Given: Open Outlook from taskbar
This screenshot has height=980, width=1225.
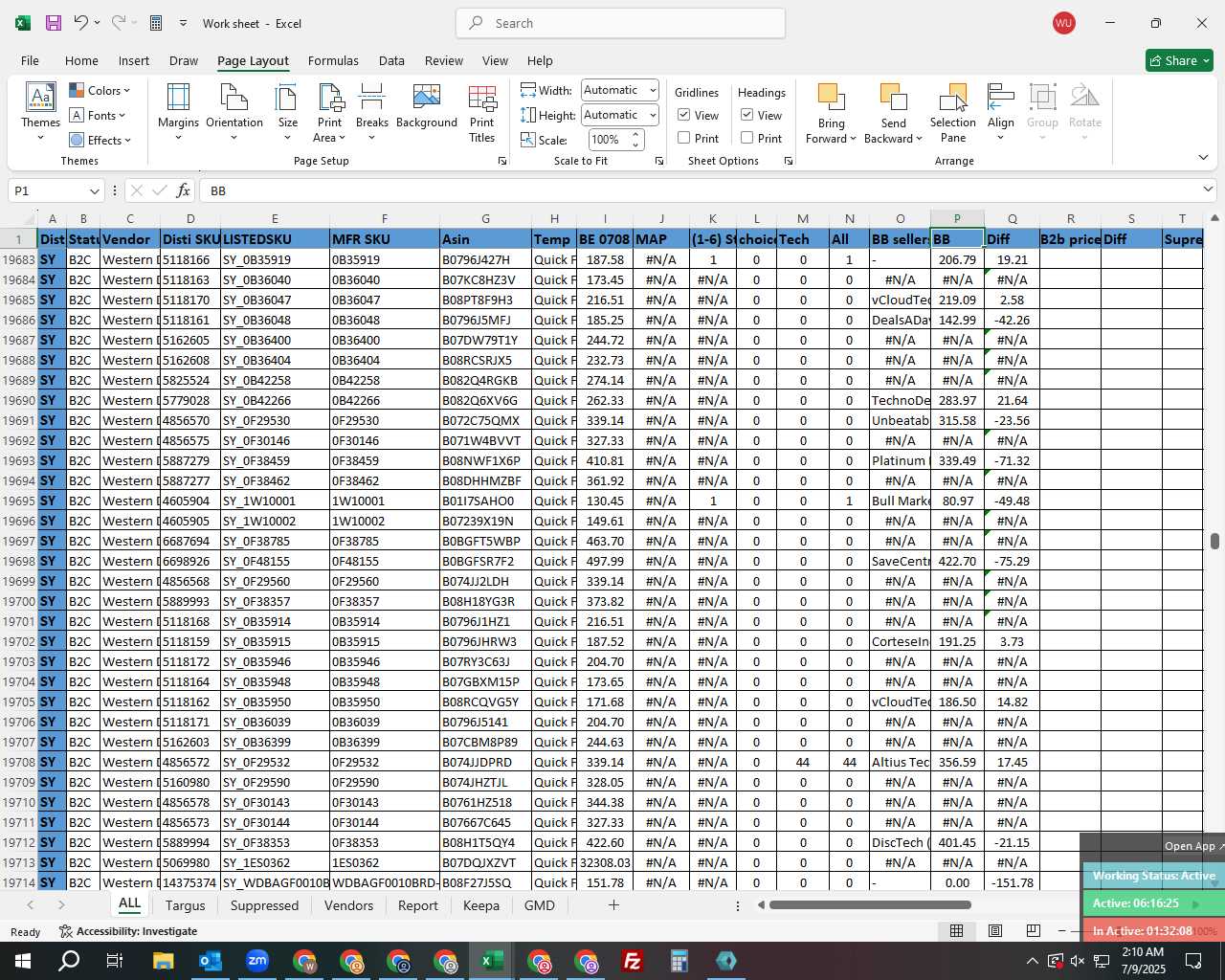Looking at the screenshot, I should tap(211, 961).
